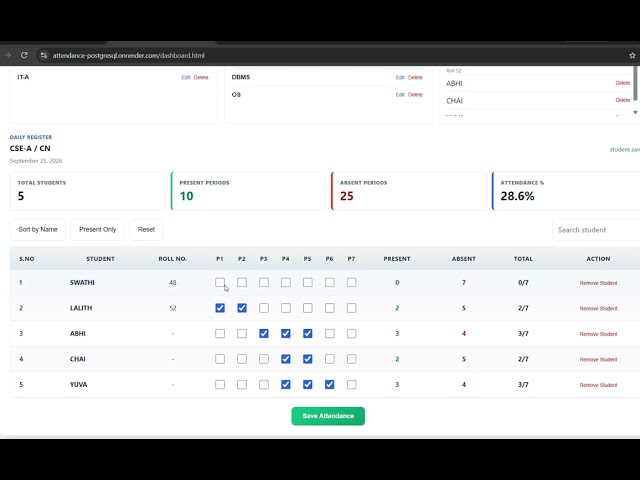Remove student LALITH
The image size is (640, 480).
click(x=598, y=309)
